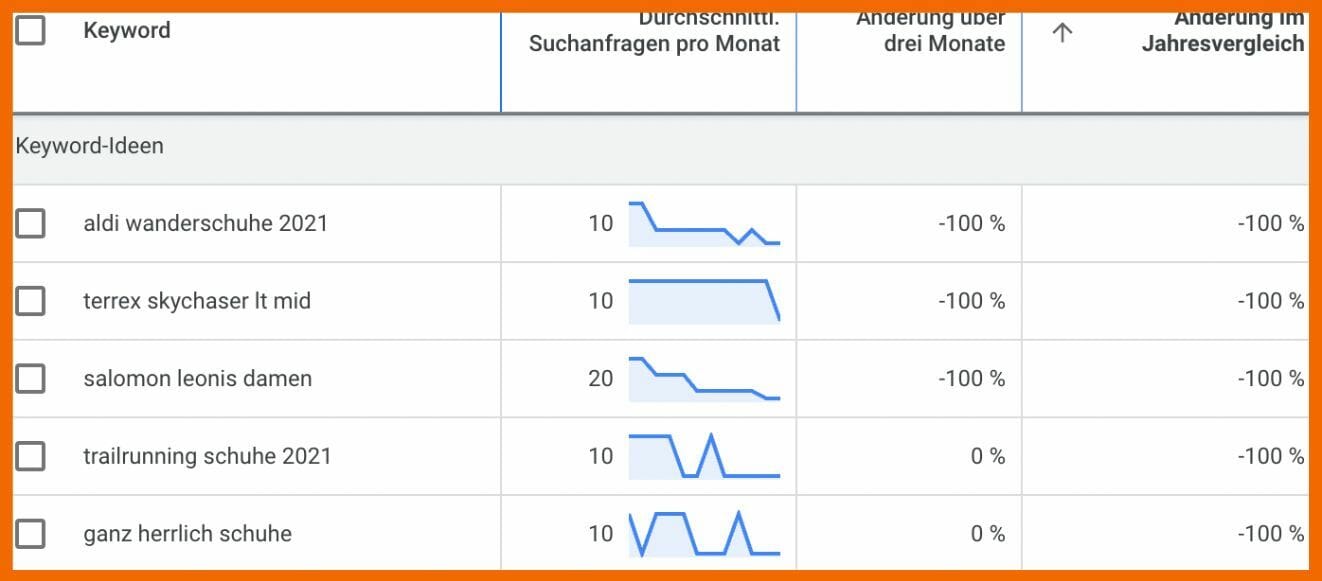Check the select-all checkbox in the header
This screenshot has width=1322, height=581.
(31, 30)
